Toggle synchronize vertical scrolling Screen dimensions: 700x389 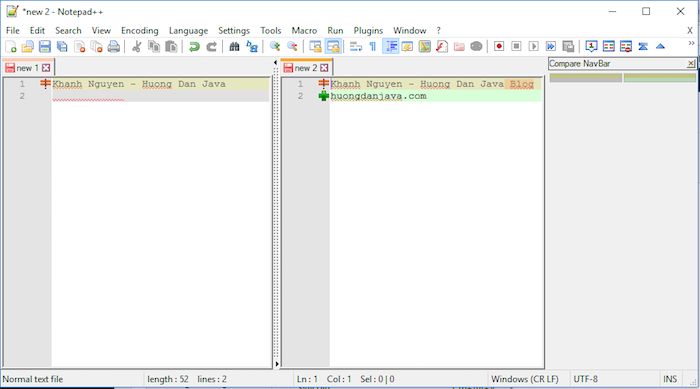pyautogui.click(x=316, y=46)
